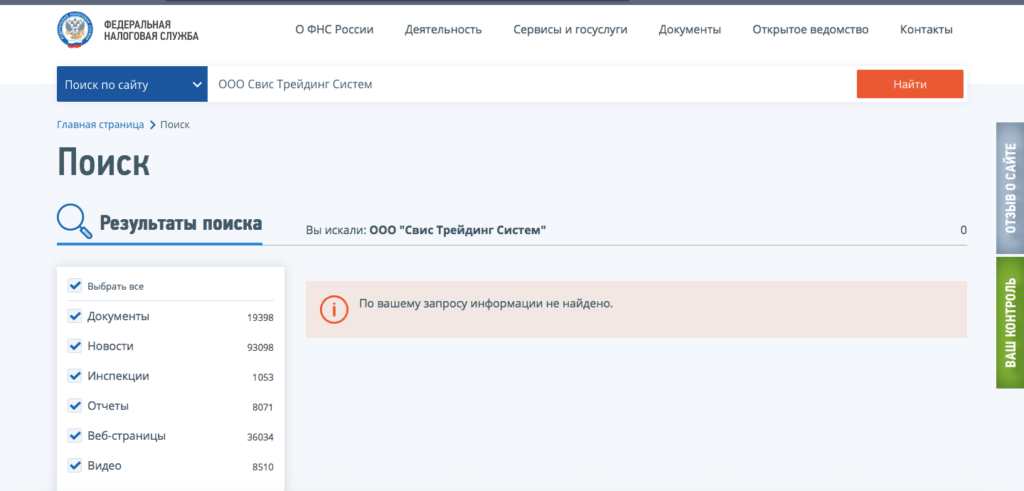Click the orange info icon in the alert
Image resolution: width=1024 pixels, height=491 pixels.
333,309
